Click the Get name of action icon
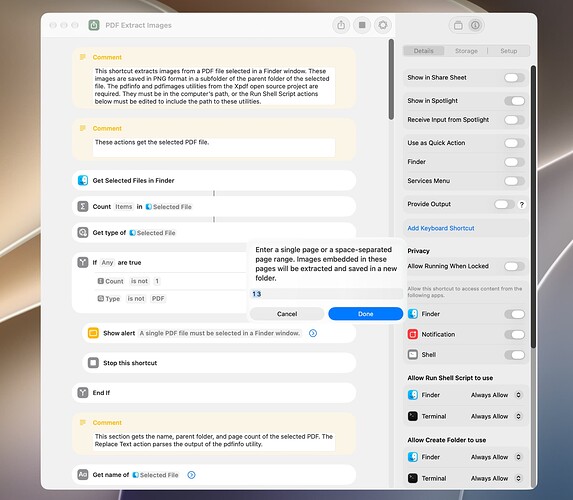The height and width of the screenshot is (500, 573). point(83,474)
